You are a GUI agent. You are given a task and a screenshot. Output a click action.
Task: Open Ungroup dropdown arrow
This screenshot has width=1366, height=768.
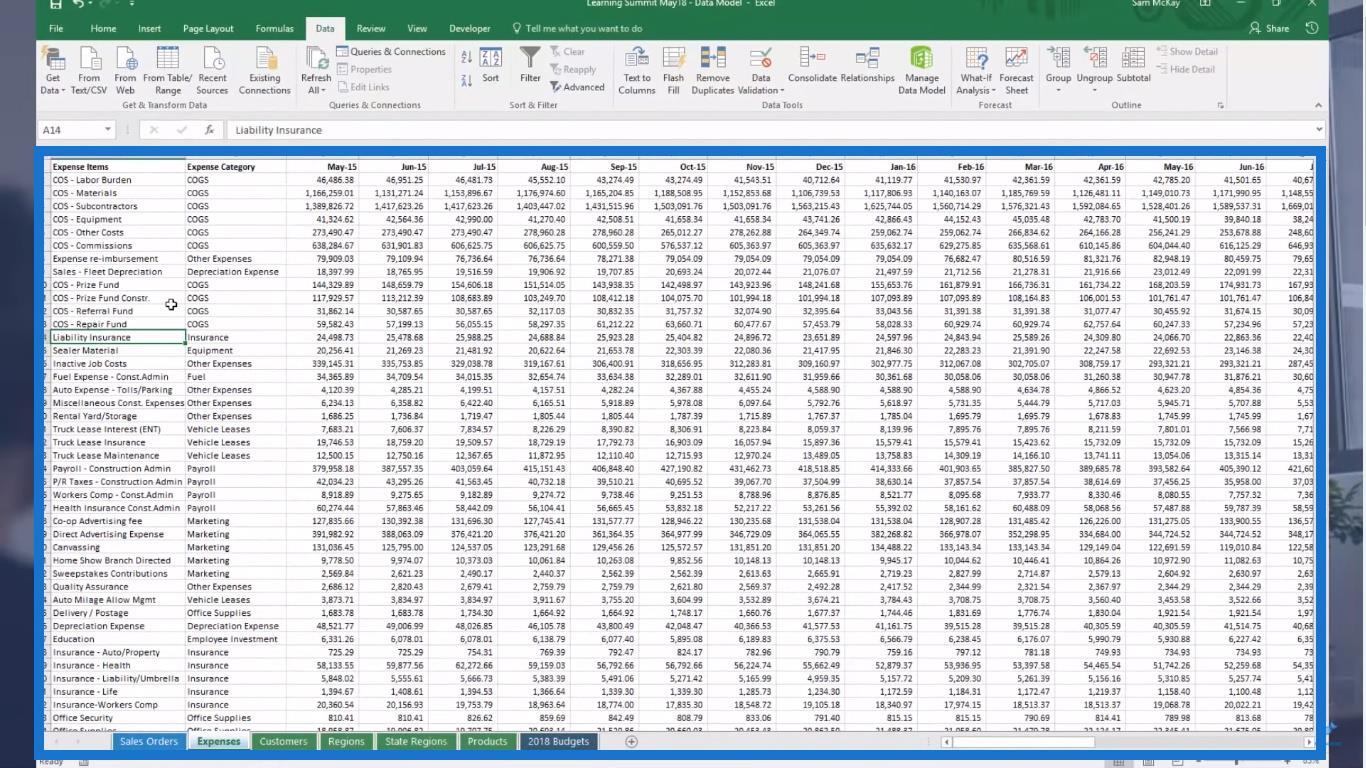[1095, 90]
